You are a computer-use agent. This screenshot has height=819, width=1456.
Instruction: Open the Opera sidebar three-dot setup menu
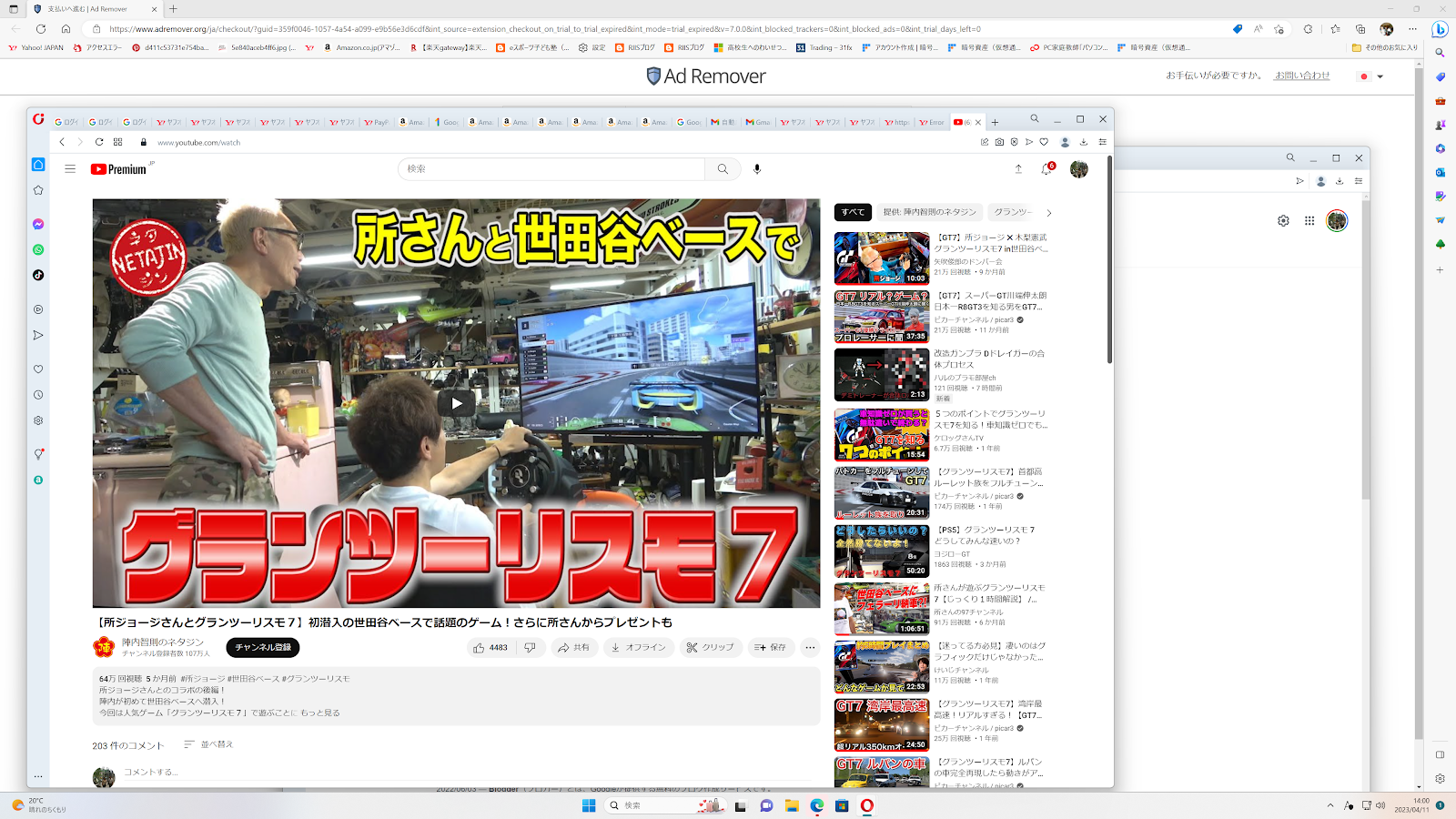(38, 776)
